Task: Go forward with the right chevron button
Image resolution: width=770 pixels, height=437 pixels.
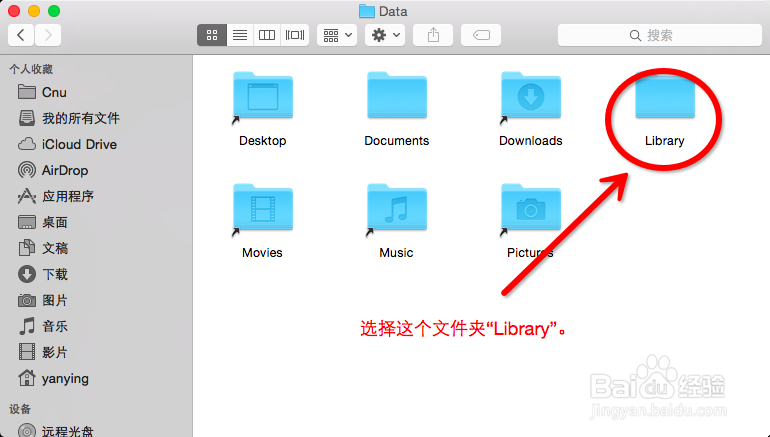Action: 48,35
